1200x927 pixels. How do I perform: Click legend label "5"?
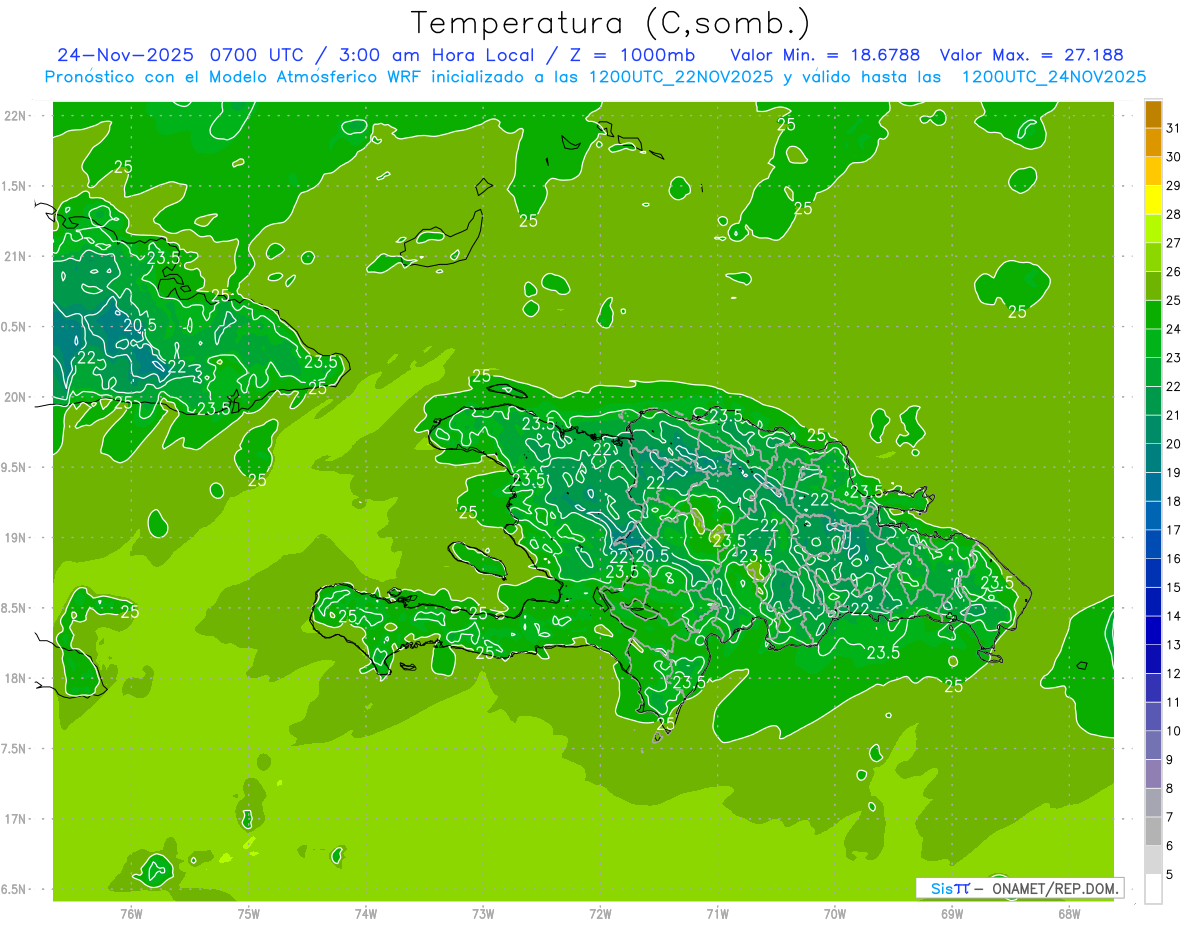coord(1169,875)
